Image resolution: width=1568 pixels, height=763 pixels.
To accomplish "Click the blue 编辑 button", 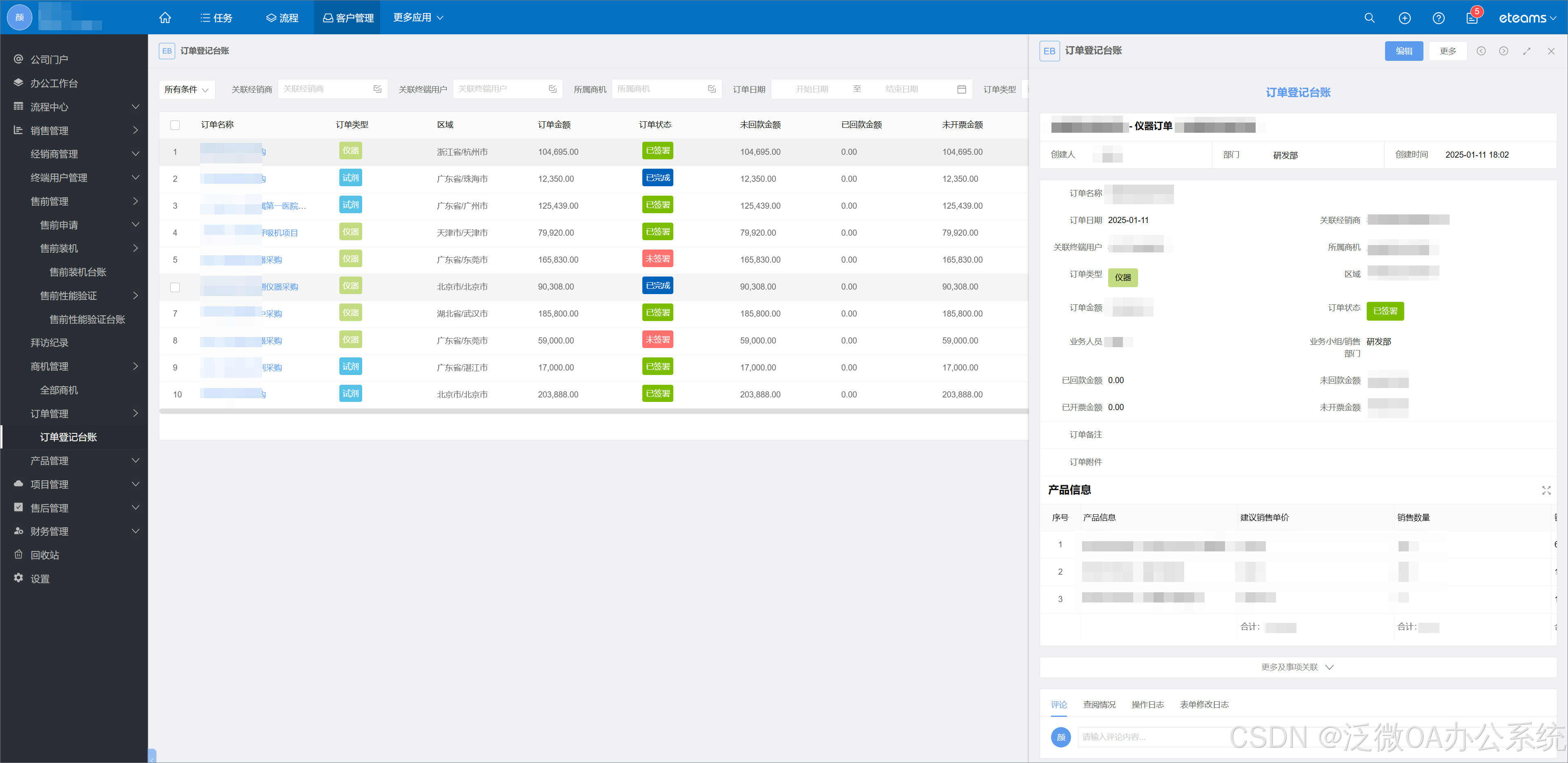I will coord(1404,51).
